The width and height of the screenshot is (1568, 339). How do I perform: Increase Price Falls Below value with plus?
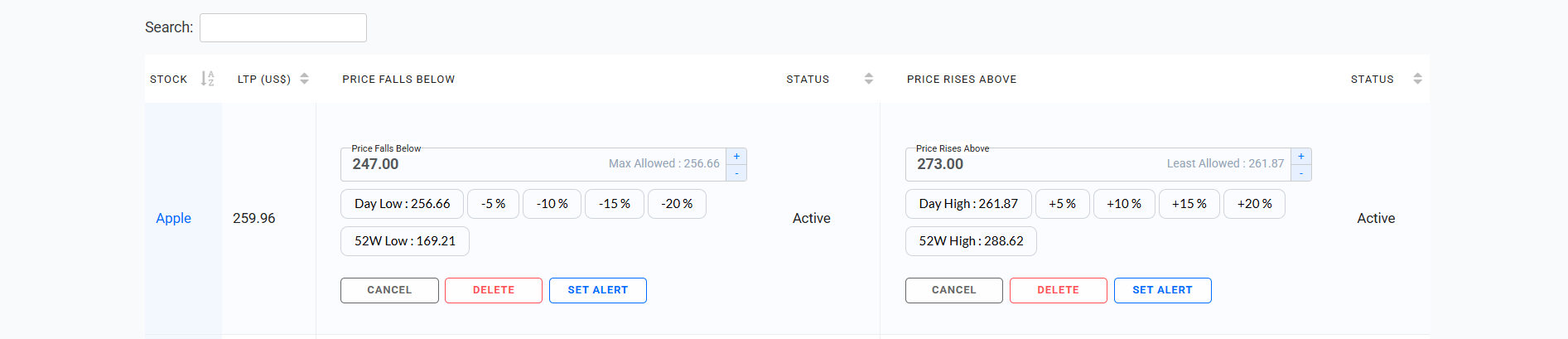pos(736,156)
